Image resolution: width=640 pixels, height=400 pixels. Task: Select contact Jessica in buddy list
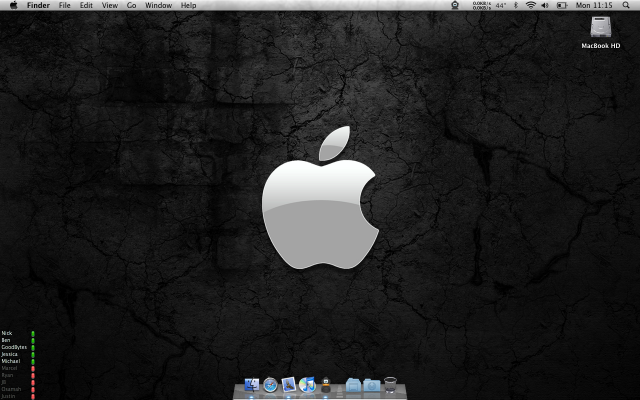click(x=9, y=354)
